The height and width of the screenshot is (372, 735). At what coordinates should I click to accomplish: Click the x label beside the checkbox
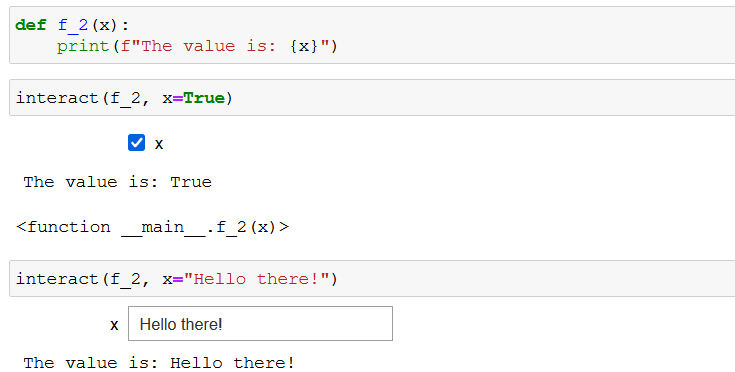159,144
